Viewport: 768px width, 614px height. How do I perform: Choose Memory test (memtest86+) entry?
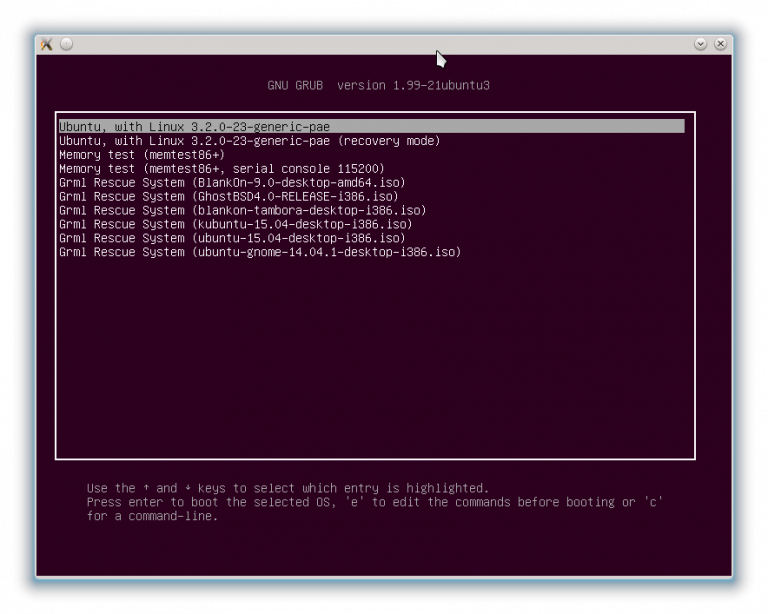point(142,155)
